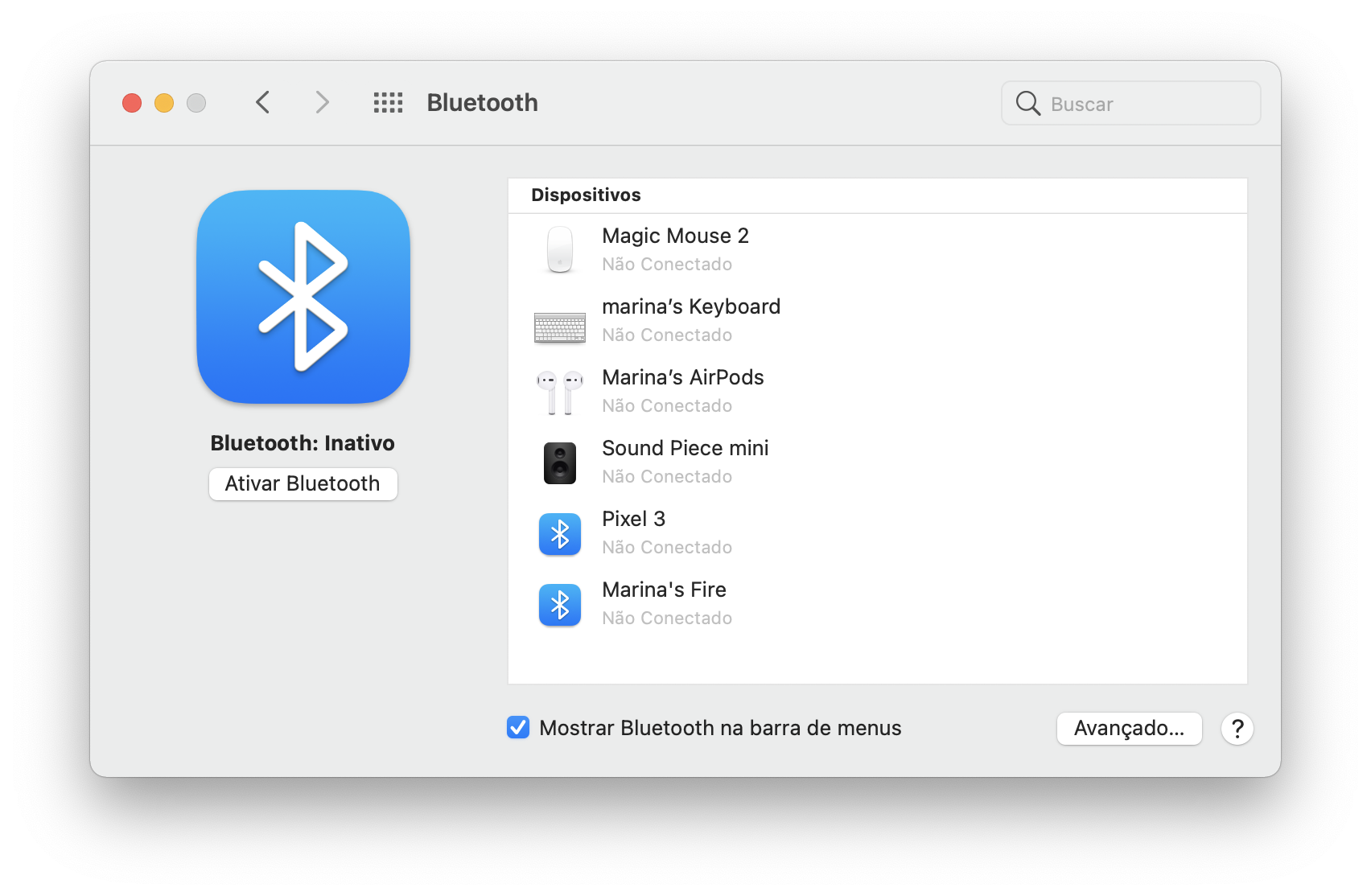Click the Magic Mouse 2 device icon
Image resolution: width=1371 pixels, height=896 pixels.
560,249
